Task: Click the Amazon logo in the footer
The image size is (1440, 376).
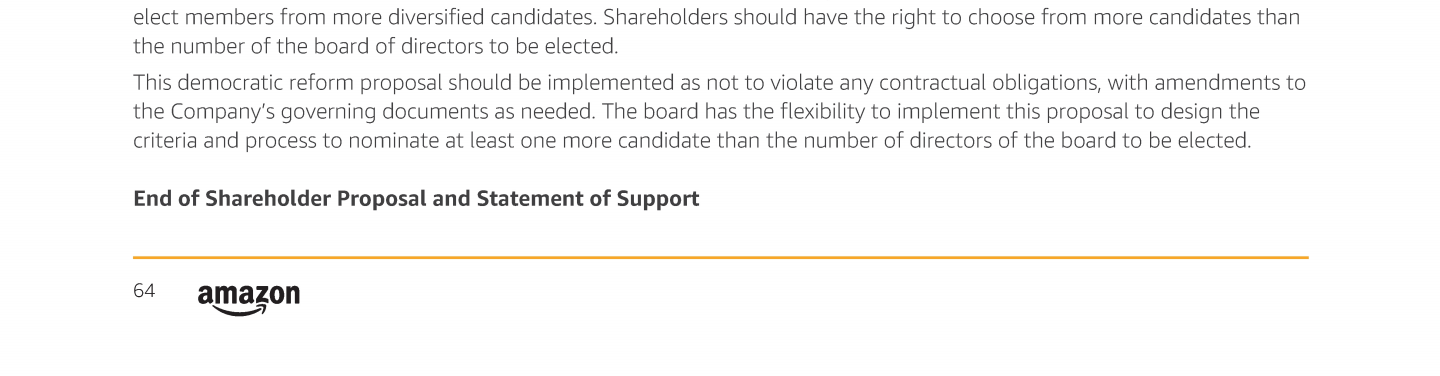Action: click(x=249, y=299)
